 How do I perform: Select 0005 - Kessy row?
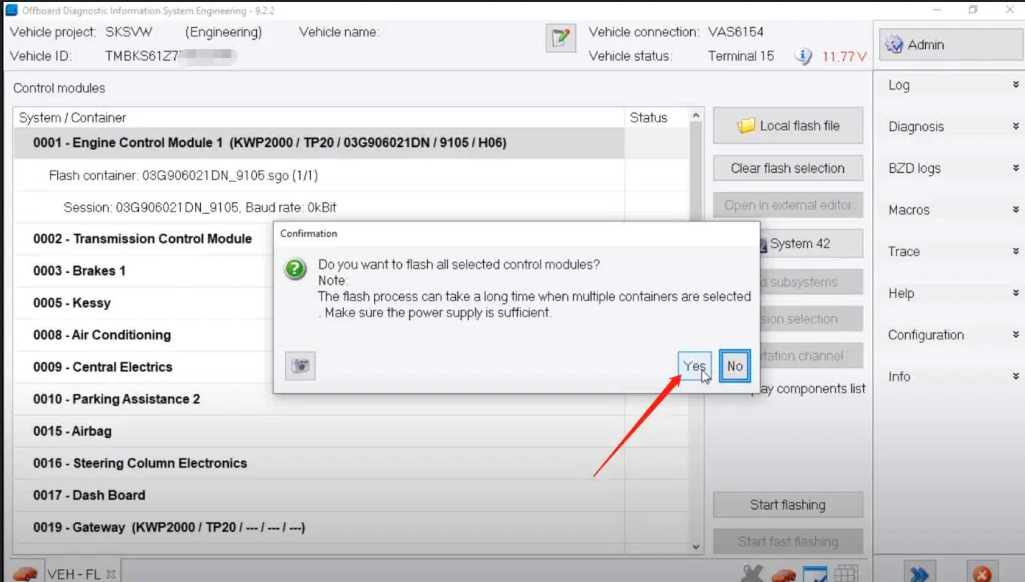pyautogui.click(x=144, y=303)
